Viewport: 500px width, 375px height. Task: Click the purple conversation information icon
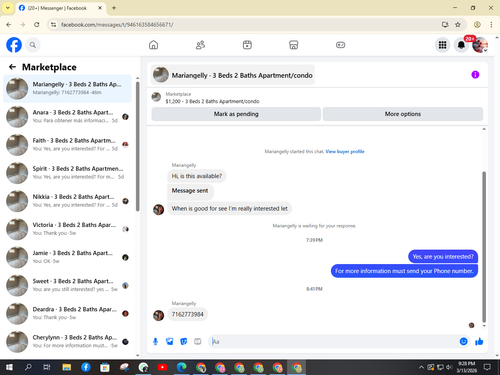475,75
